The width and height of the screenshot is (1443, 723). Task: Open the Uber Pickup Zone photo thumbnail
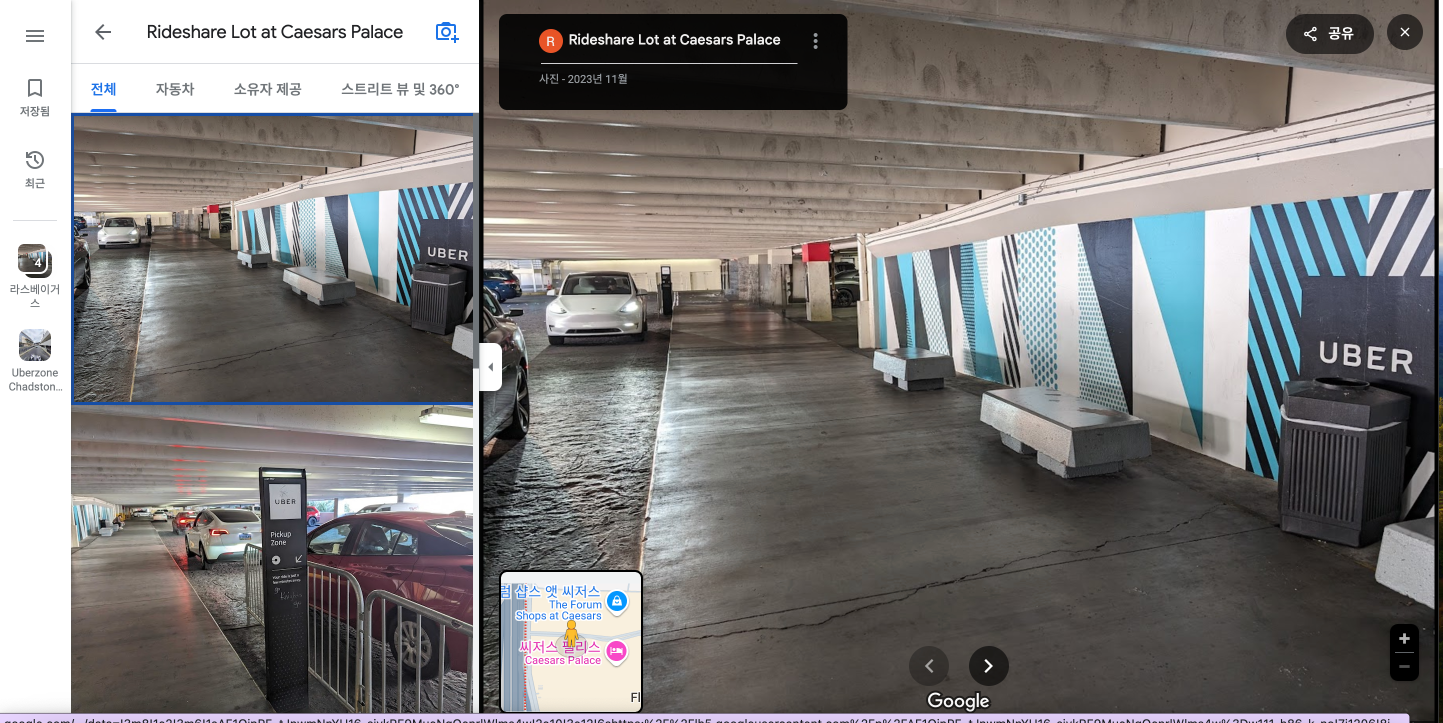(x=273, y=557)
